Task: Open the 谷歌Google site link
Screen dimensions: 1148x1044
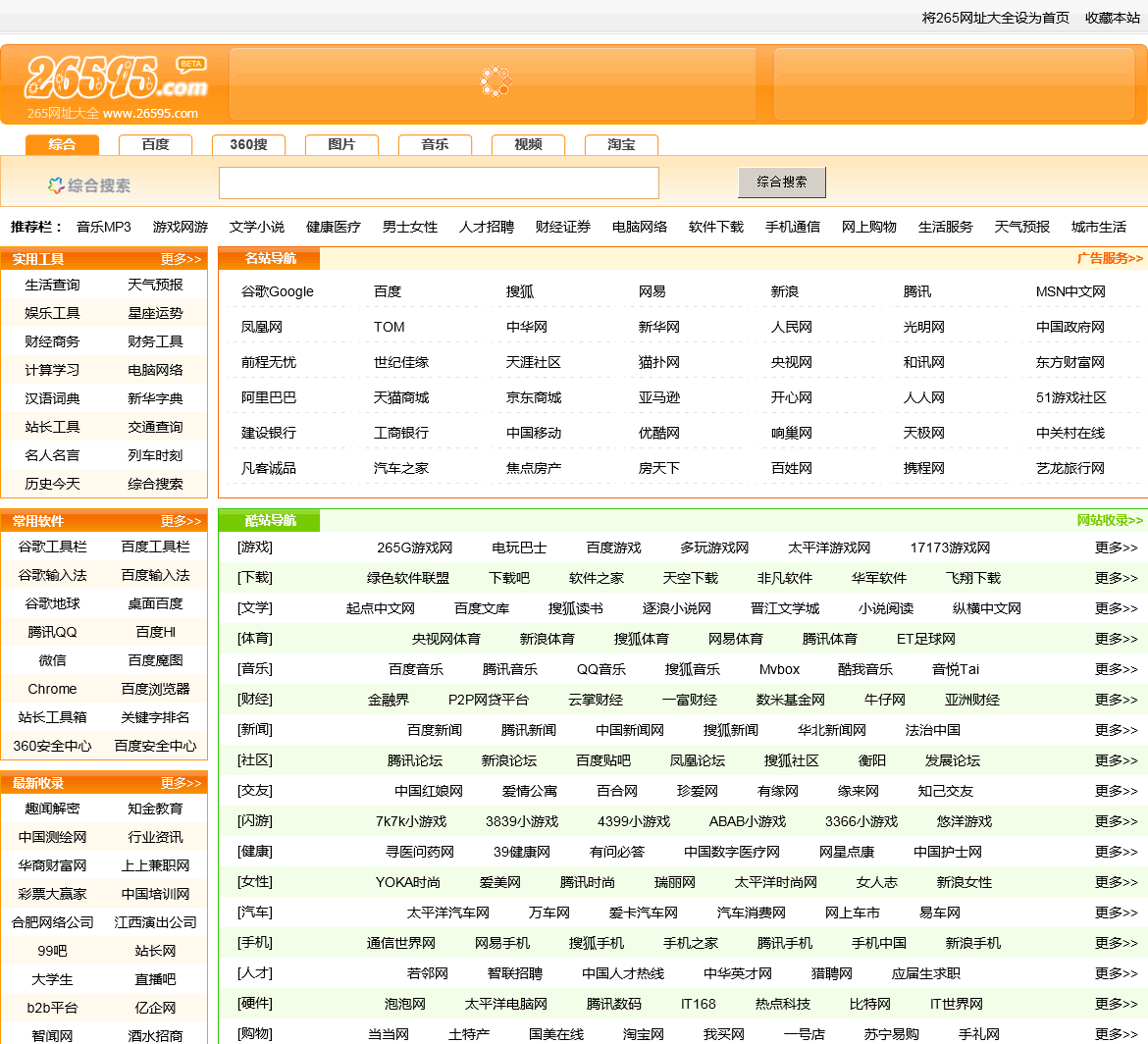Action: pos(278,291)
